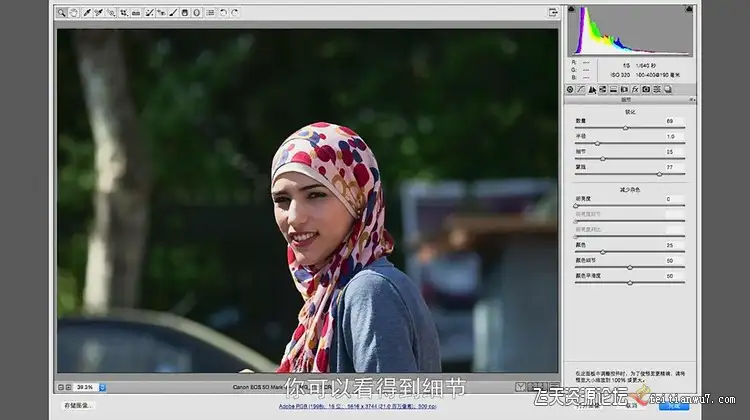The width and height of the screenshot is (750, 420).
Task: Select the Adjustment Brush tool
Action: point(173,13)
